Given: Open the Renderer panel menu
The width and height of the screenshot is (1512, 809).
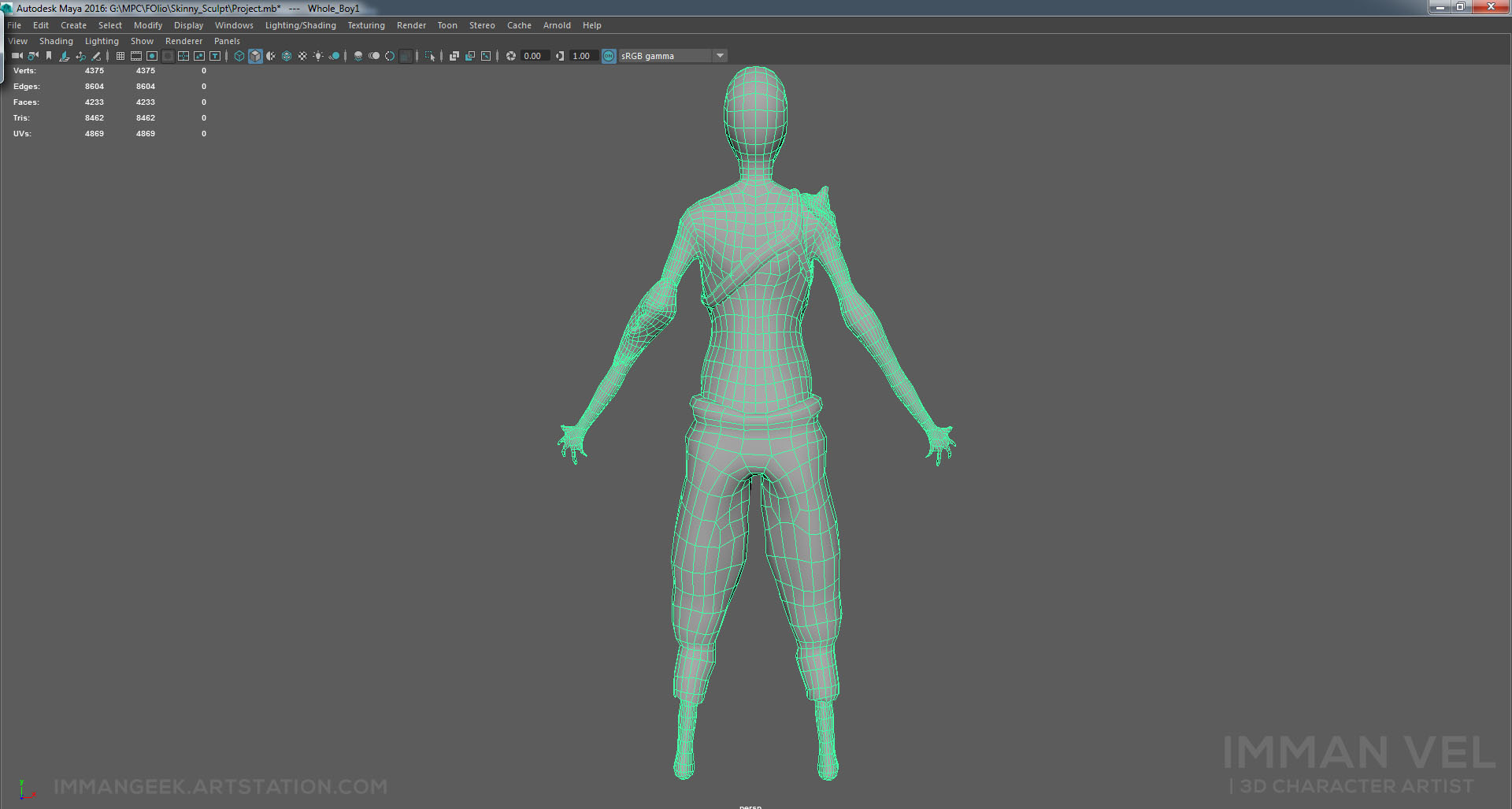Looking at the screenshot, I should (183, 41).
